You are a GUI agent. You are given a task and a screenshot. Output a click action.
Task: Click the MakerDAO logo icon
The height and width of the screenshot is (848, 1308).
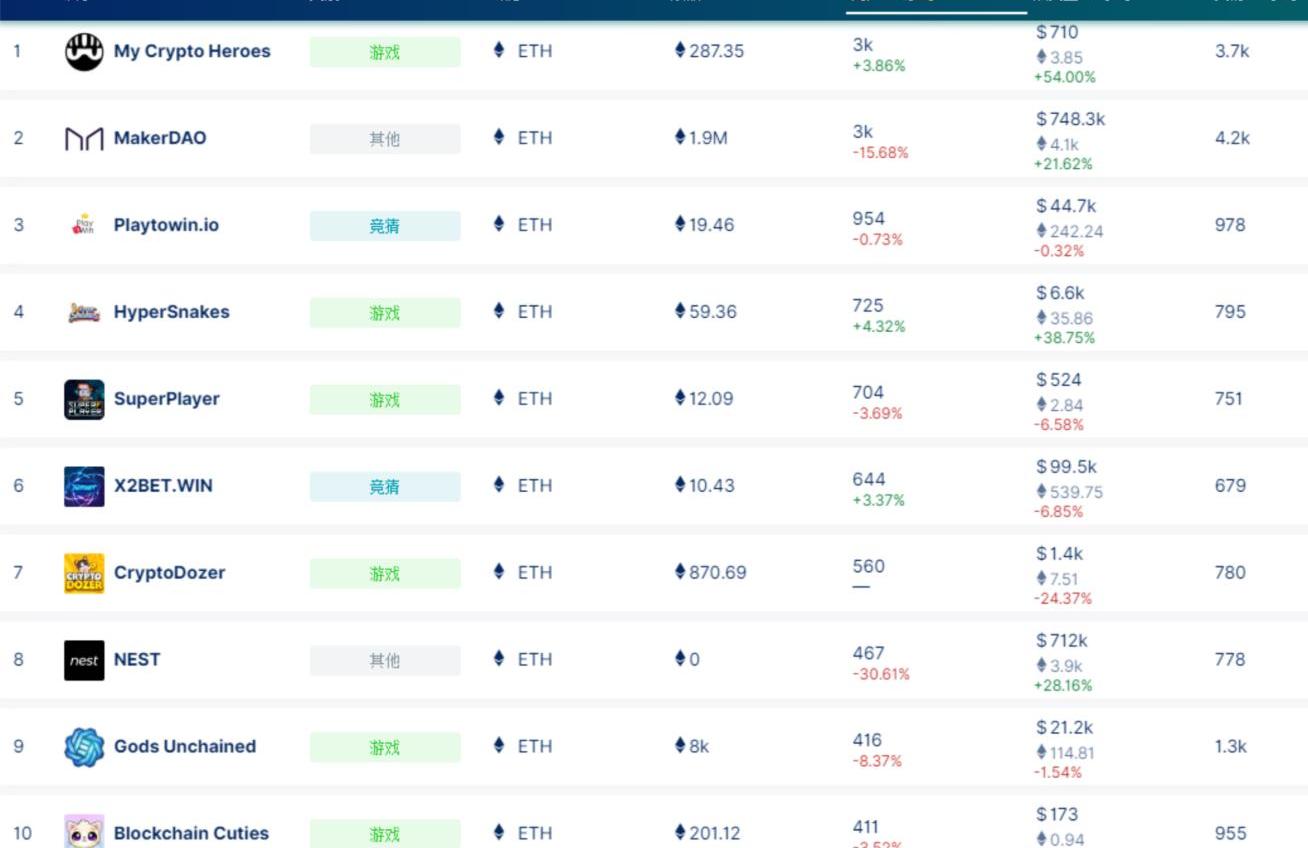pyautogui.click(x=84, y=138)
